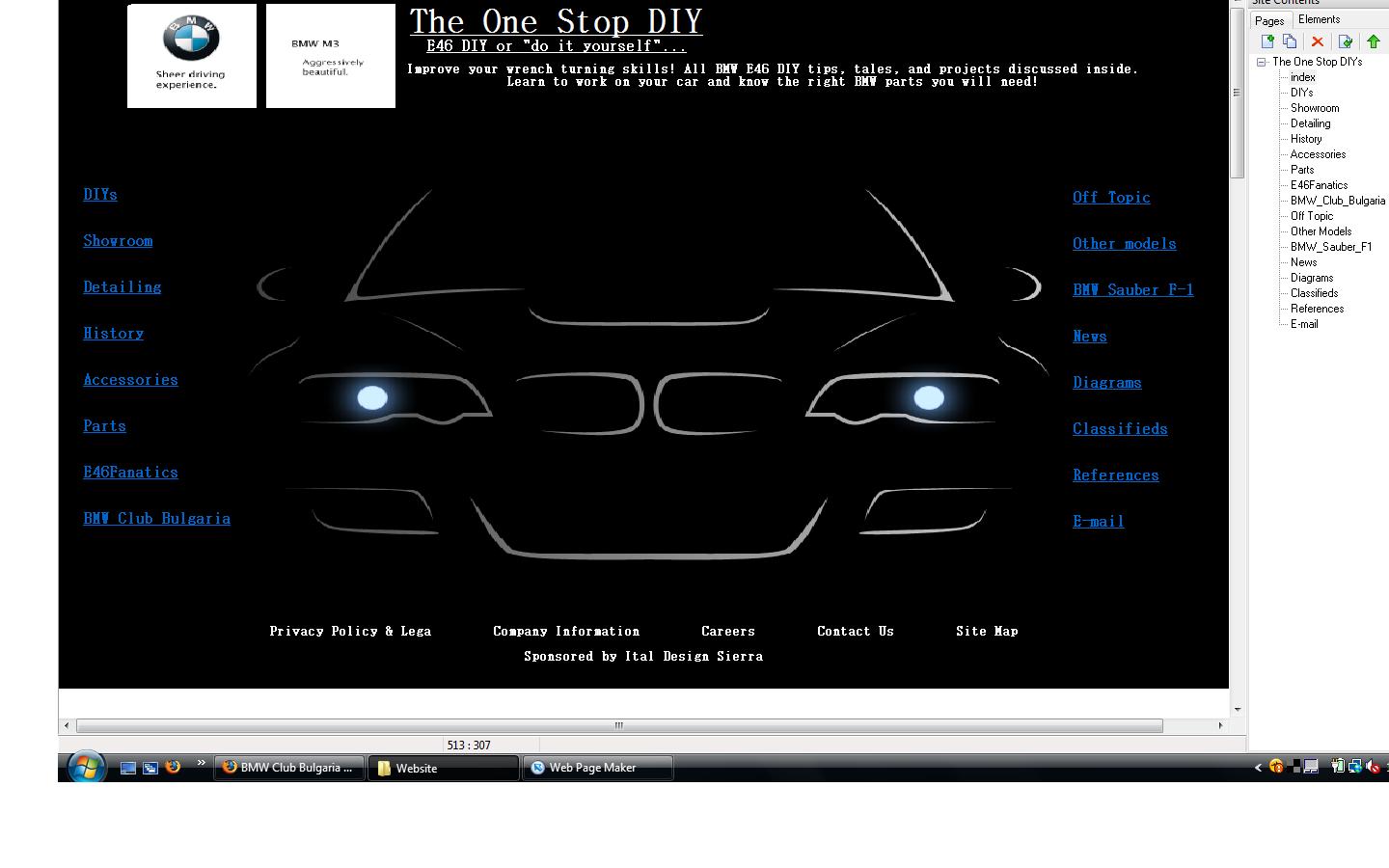This screenshot has width=1389, height=868.
Task: Click the Detailing link on canvas
Action: click(x=123, y=286)
